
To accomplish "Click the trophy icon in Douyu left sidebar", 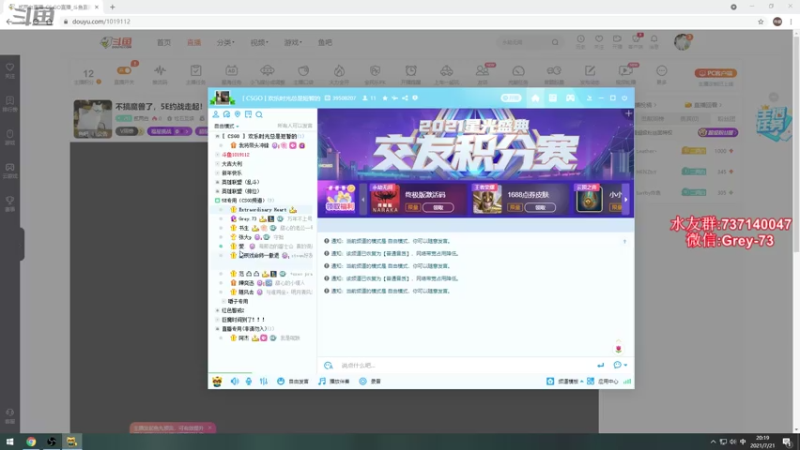I will coord(10,203).
